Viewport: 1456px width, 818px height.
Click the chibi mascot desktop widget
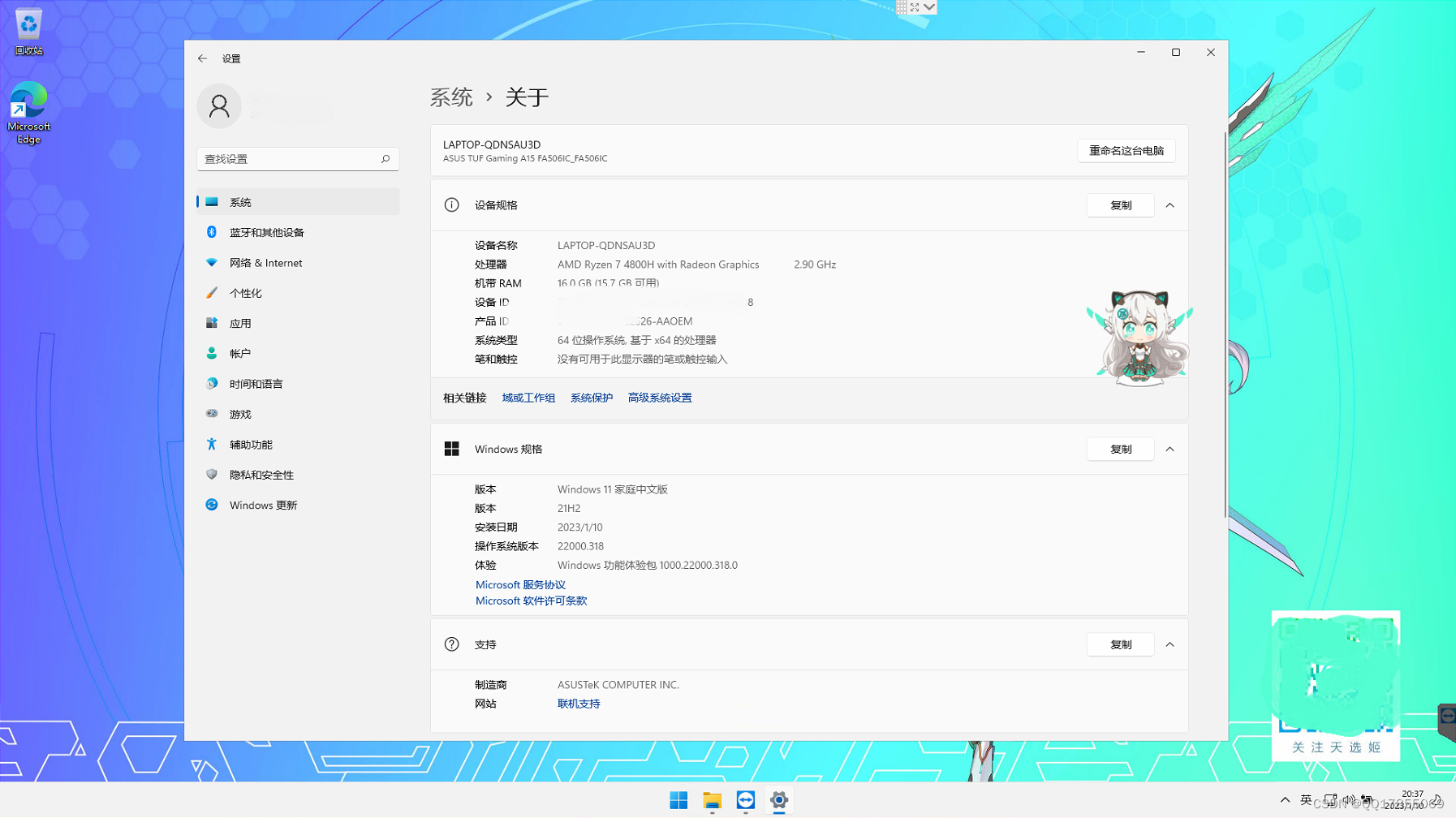1139,338
